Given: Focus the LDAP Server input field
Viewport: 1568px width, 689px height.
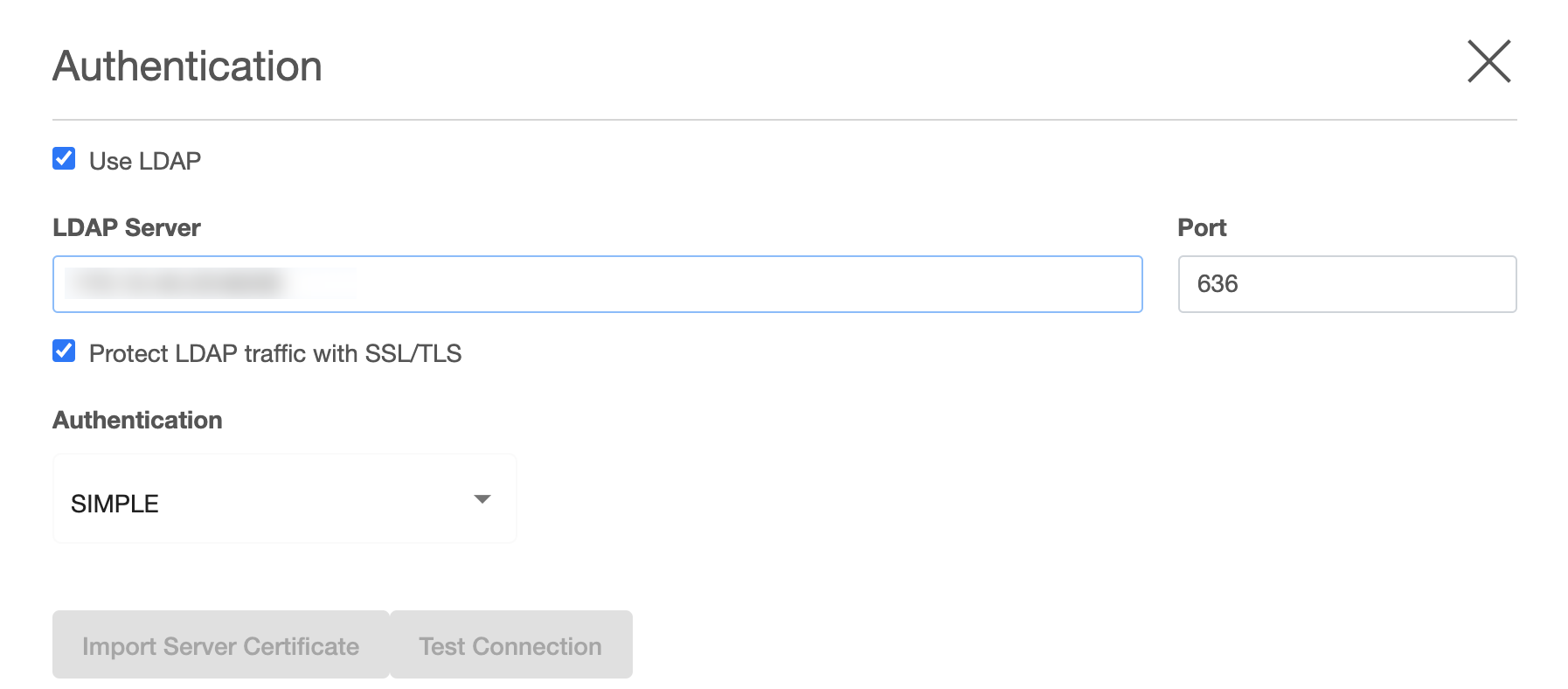Looking at the screenshot, I should 597,284.
